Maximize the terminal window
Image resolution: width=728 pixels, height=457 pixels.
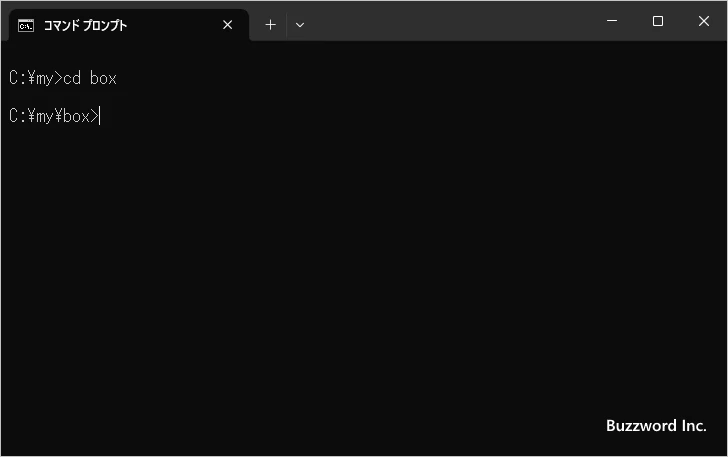point(657,21)
